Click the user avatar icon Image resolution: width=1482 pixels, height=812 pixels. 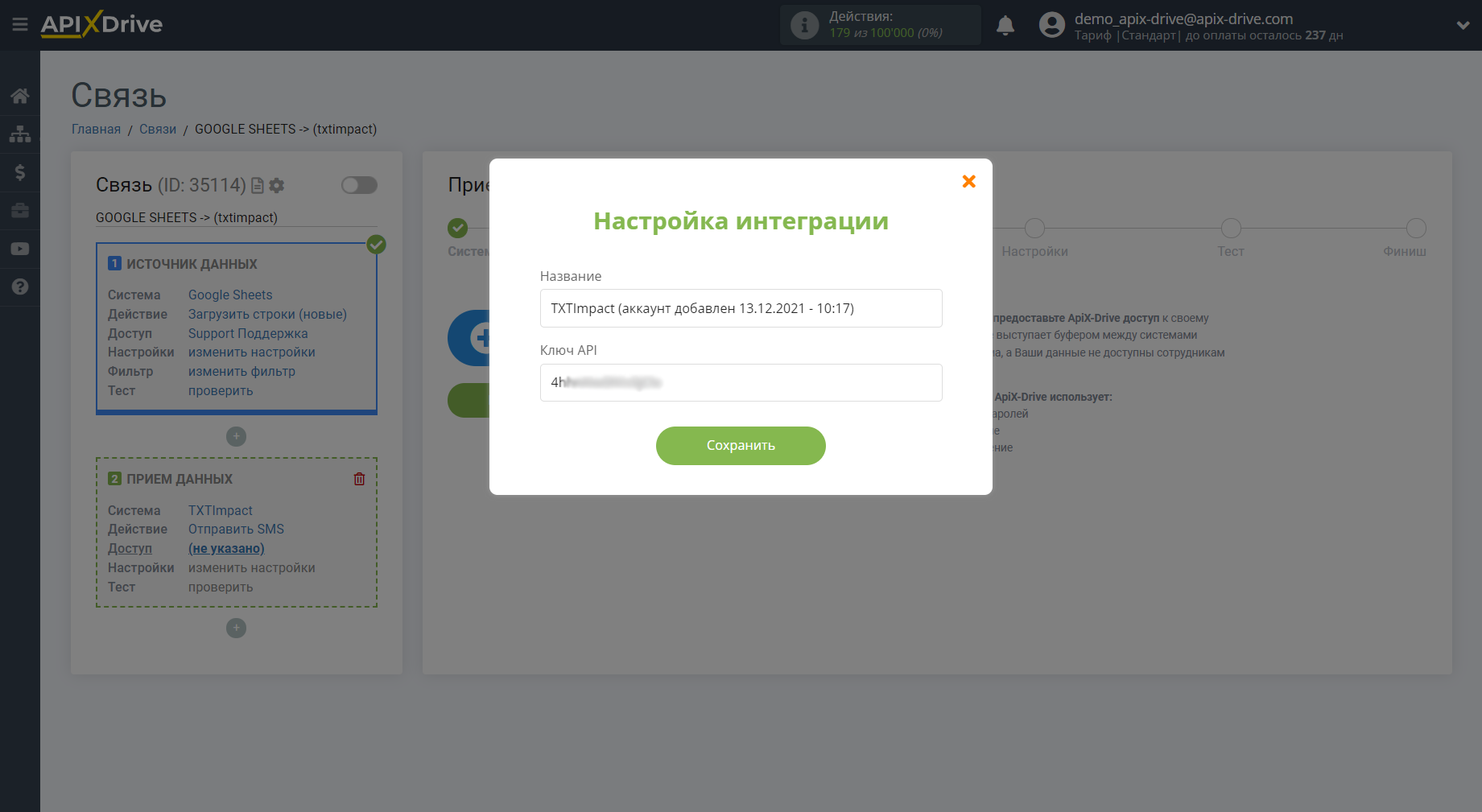(x=1051, y=25)
